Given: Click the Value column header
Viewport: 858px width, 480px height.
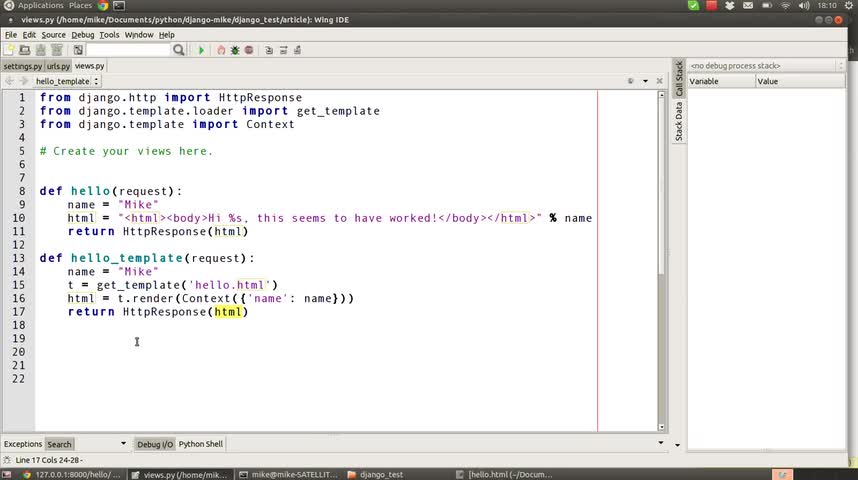Looking at the screenshot, I should point(801,81).
